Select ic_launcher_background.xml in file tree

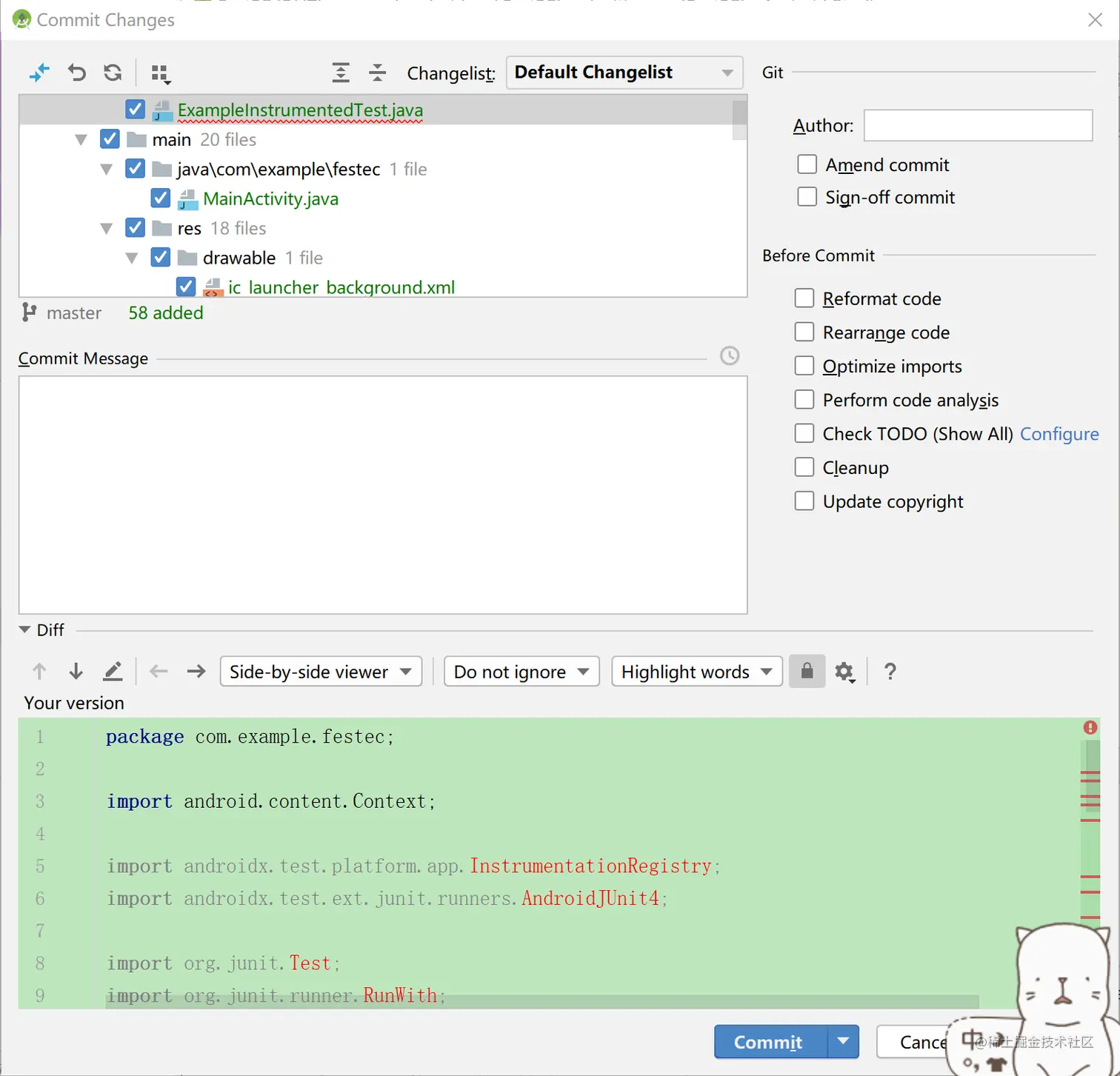point(341,287)
